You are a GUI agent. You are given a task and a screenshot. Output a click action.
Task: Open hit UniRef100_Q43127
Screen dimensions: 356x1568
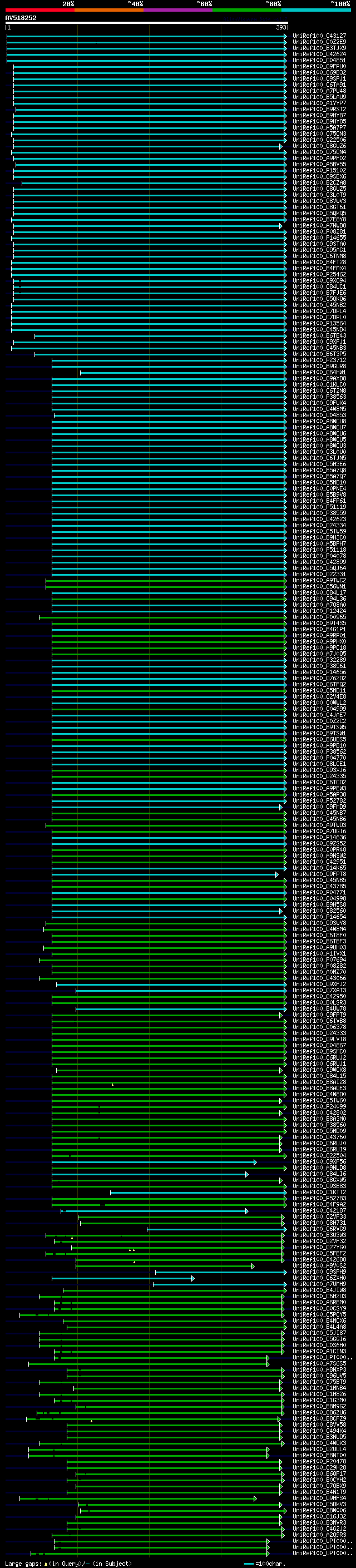[x=319, y=36]
